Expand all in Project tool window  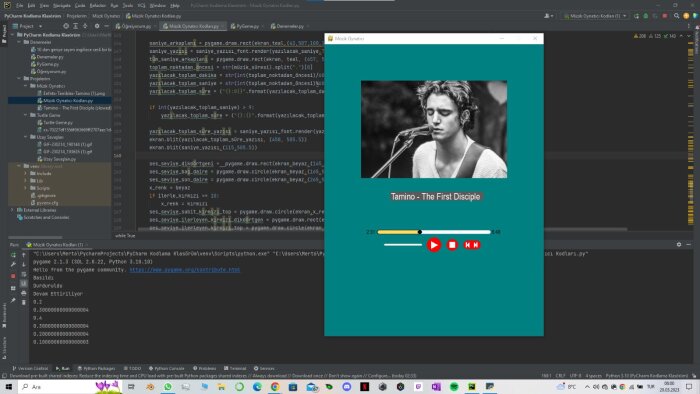click(x=75, y=26)
